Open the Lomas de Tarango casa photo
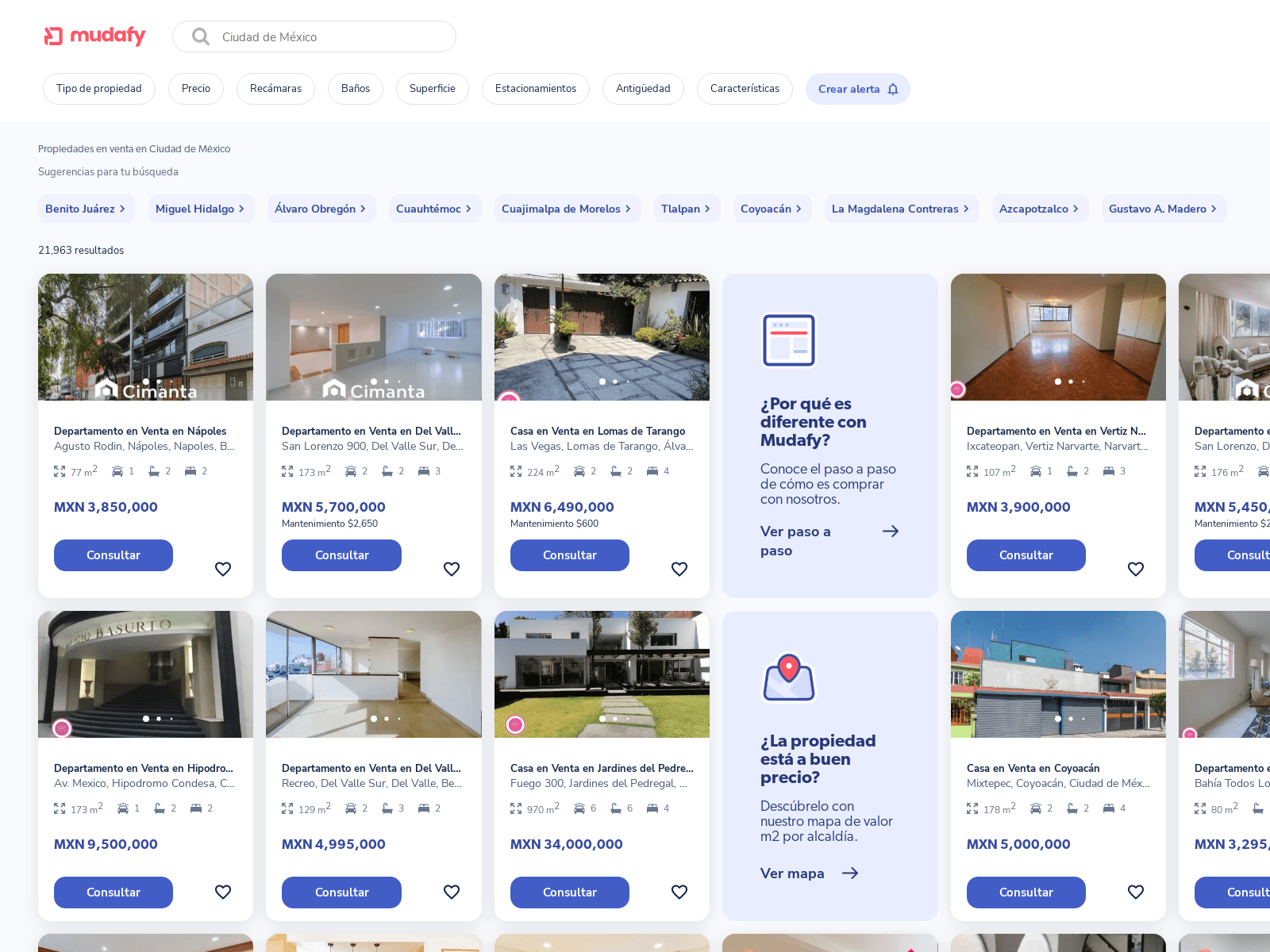Viewport: 1270px width, 952px height. click(602, 337)
